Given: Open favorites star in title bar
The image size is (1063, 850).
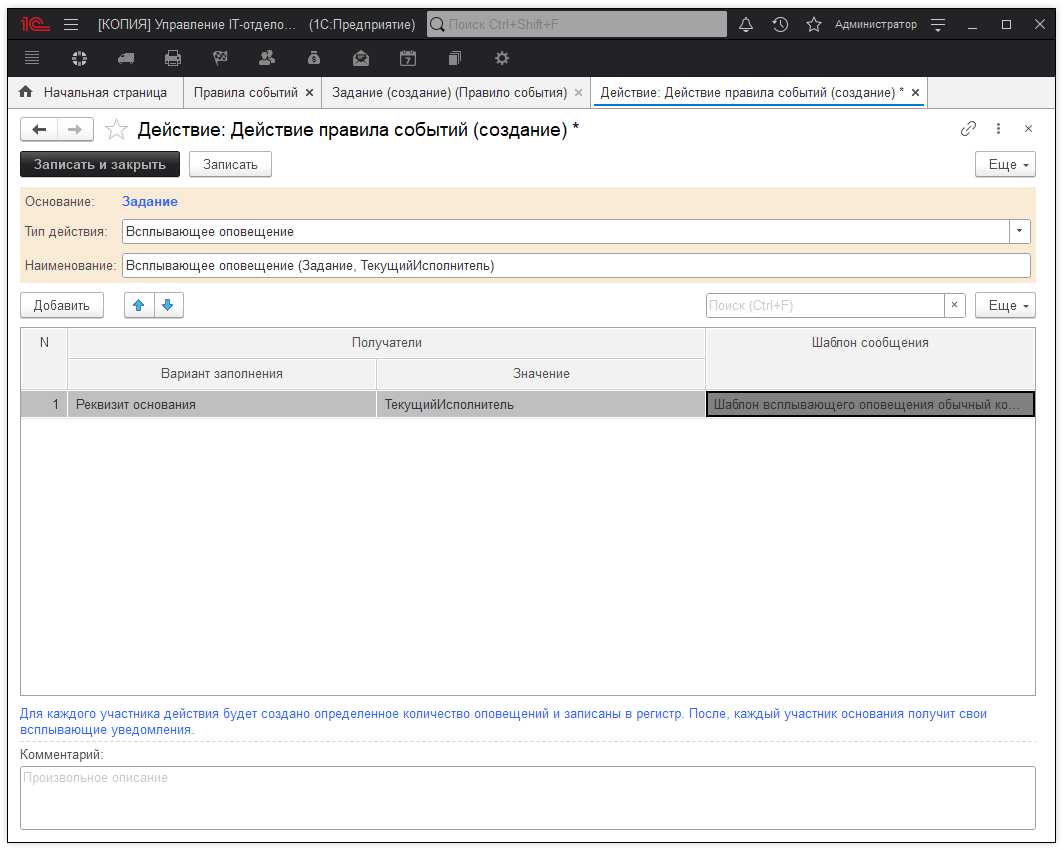Looking at the screenshot, I should pos(814,24).
